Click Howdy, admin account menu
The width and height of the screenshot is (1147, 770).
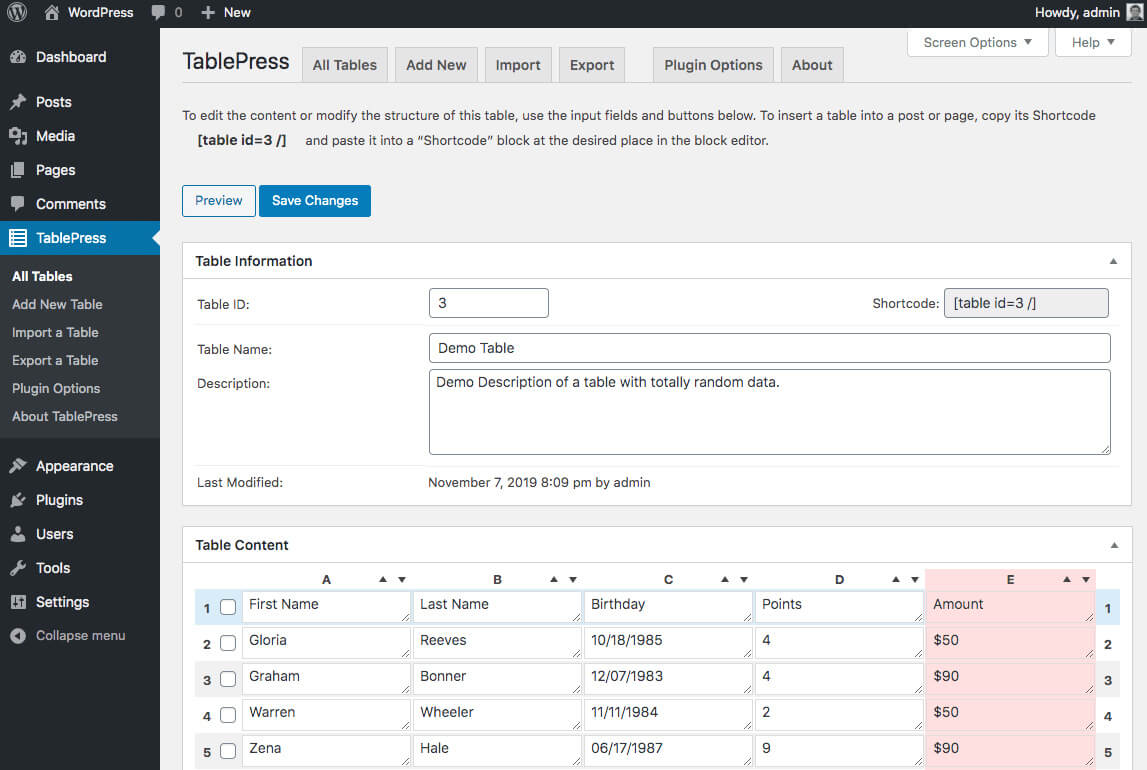pos(1088,12)
